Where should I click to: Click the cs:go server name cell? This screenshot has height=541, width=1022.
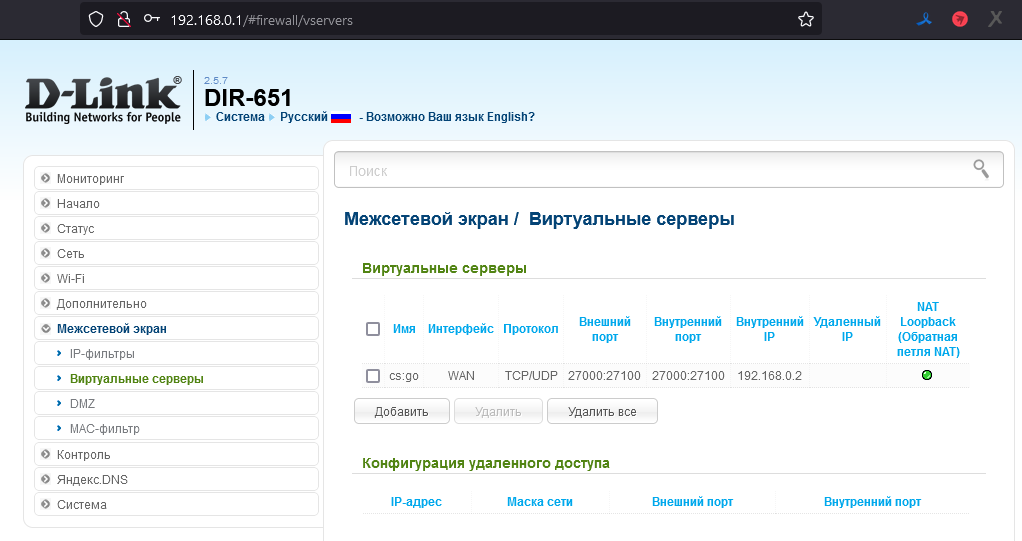[403, 375]
